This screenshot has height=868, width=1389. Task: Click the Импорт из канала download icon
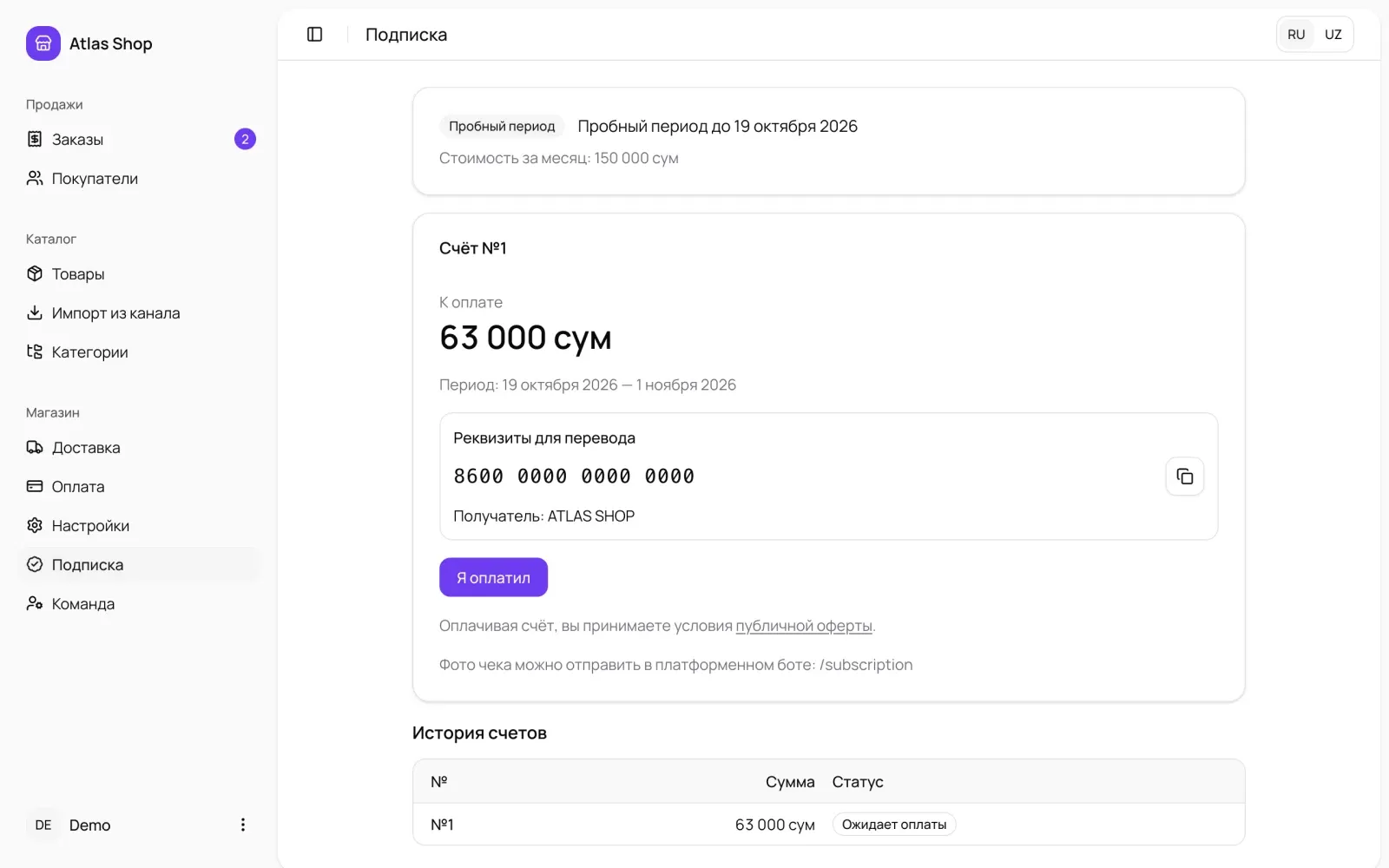(35, 312)
